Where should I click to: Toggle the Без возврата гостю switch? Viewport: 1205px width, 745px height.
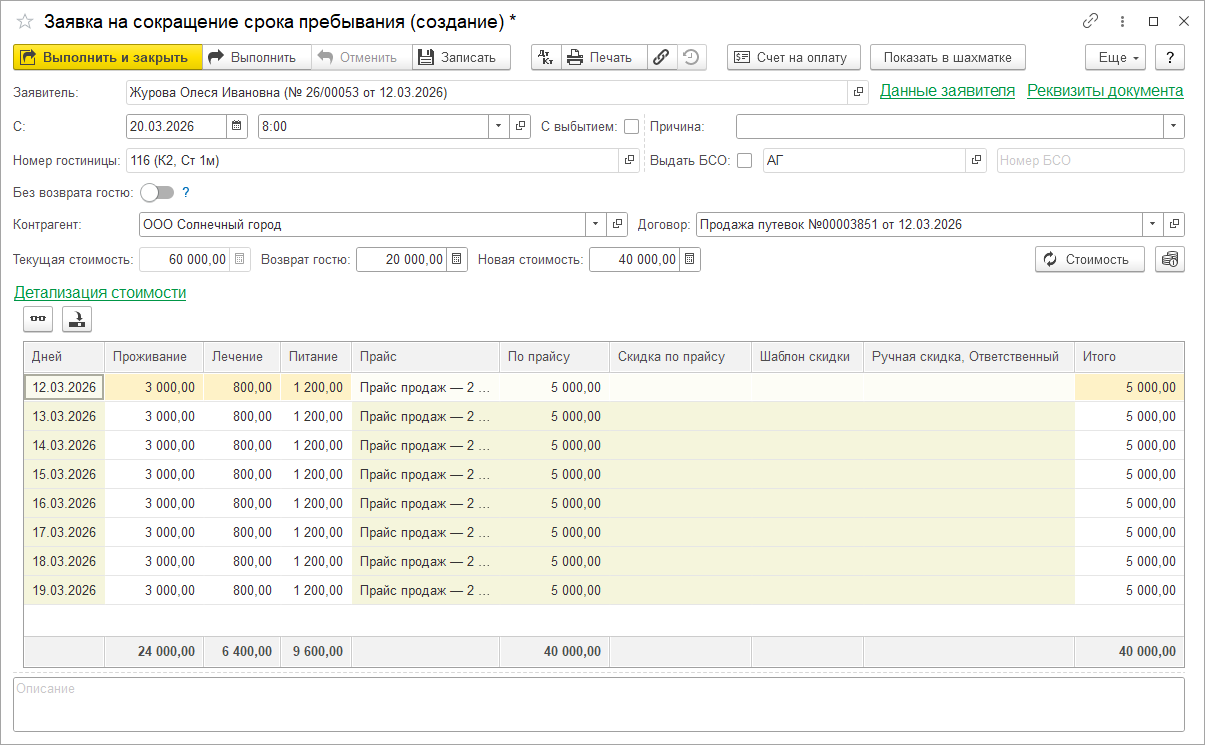[157, 192]
